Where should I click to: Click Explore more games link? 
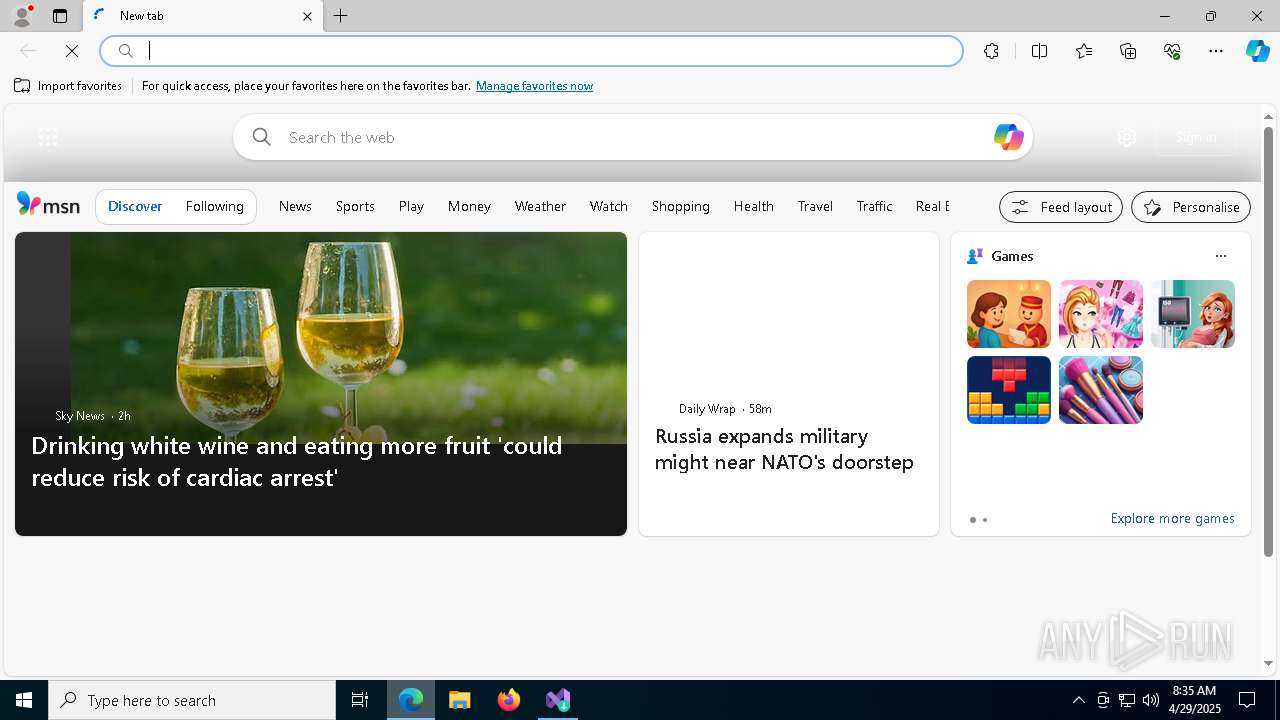click(1172, 518)
